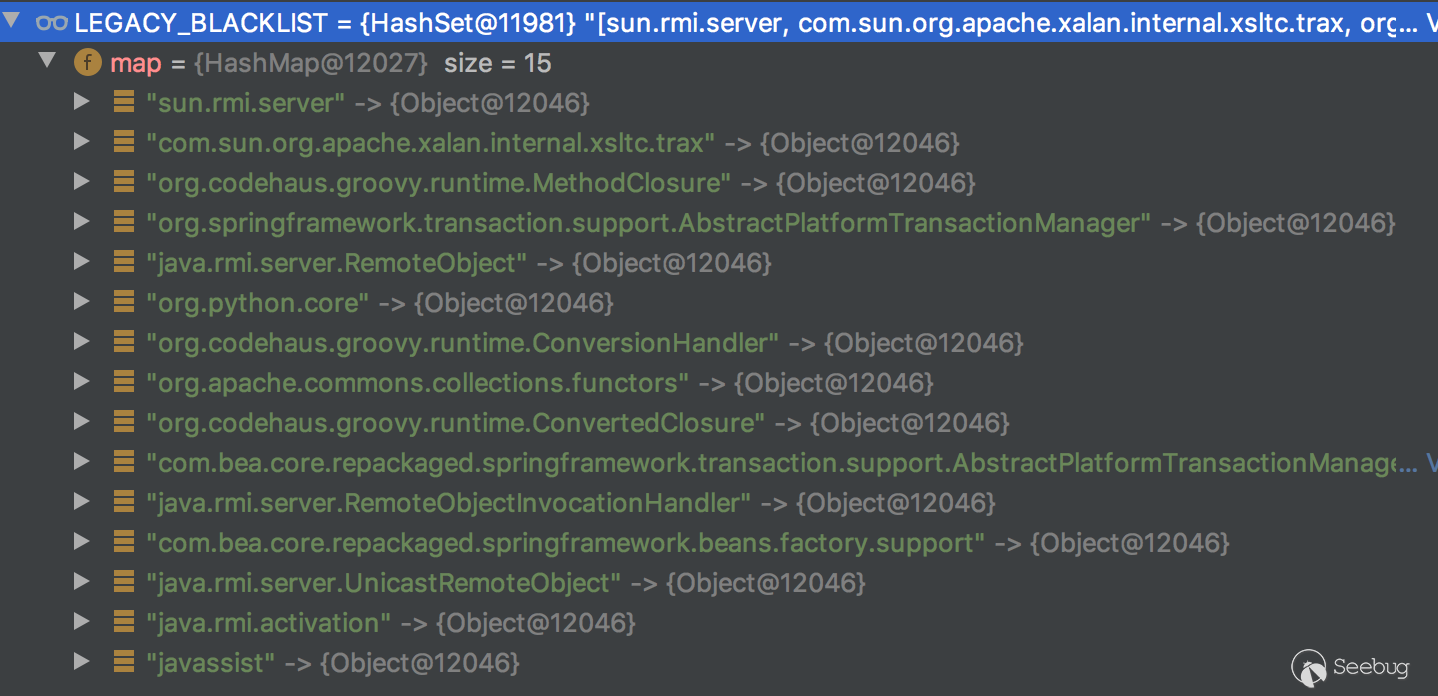Image resolution: width=1438 pixels, height=696 pixels.
Task: Expand the "sun.rmi.server" entry
Action: click(x=82, y=102)
